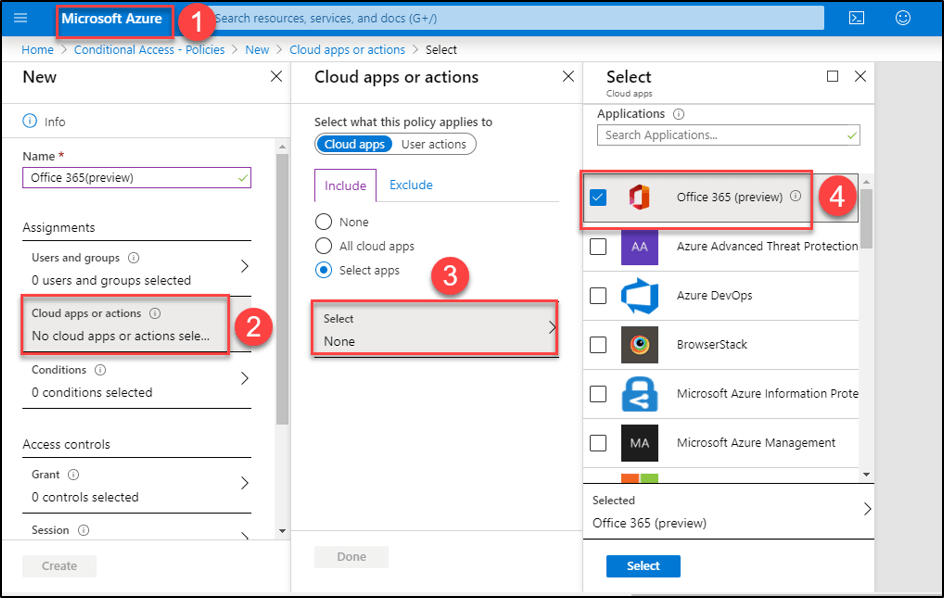
Task: Check the Azure Advanced Threat Protection box
Action: pos(598,247)
